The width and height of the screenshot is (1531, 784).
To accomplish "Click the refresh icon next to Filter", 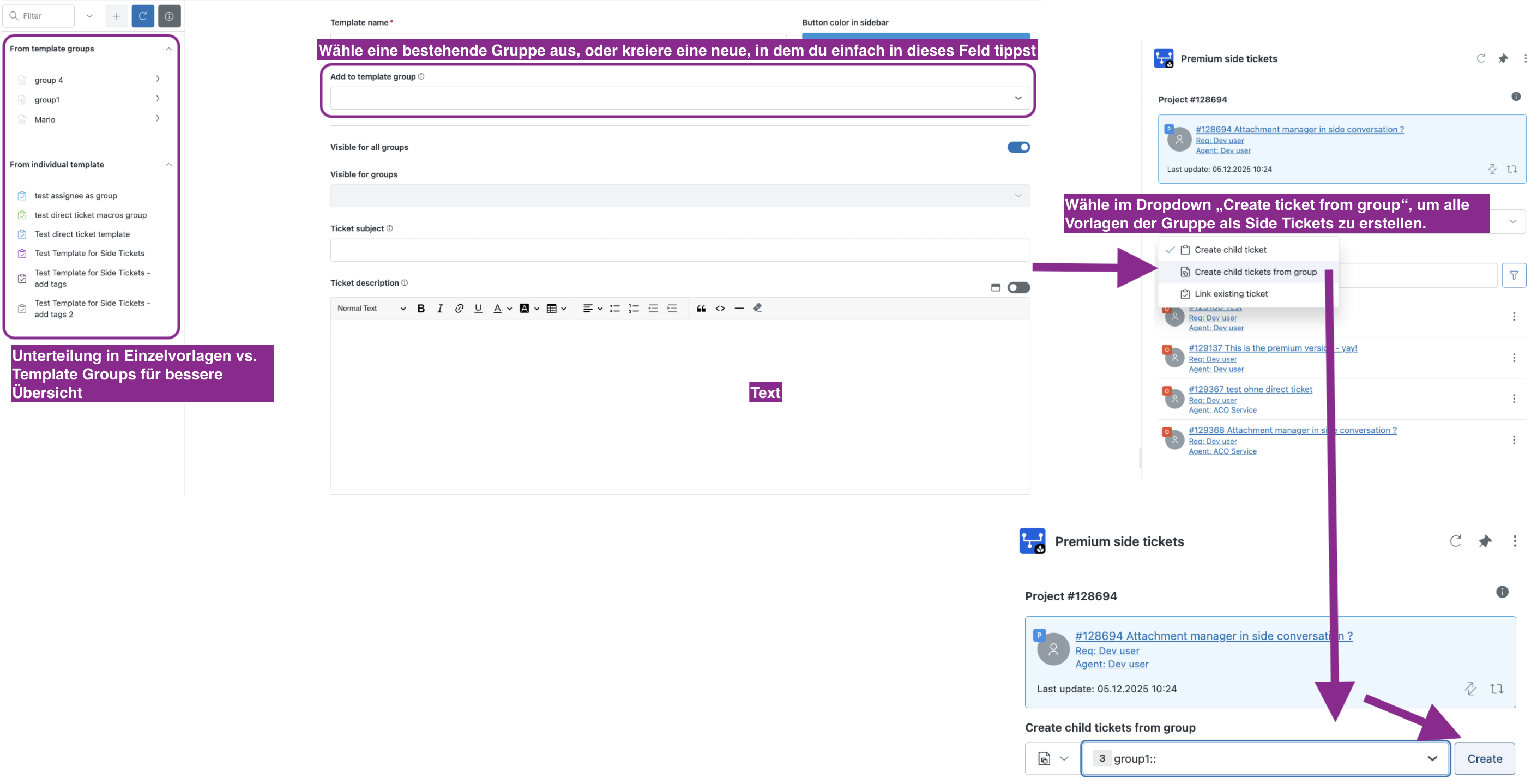I will [143, 16].
